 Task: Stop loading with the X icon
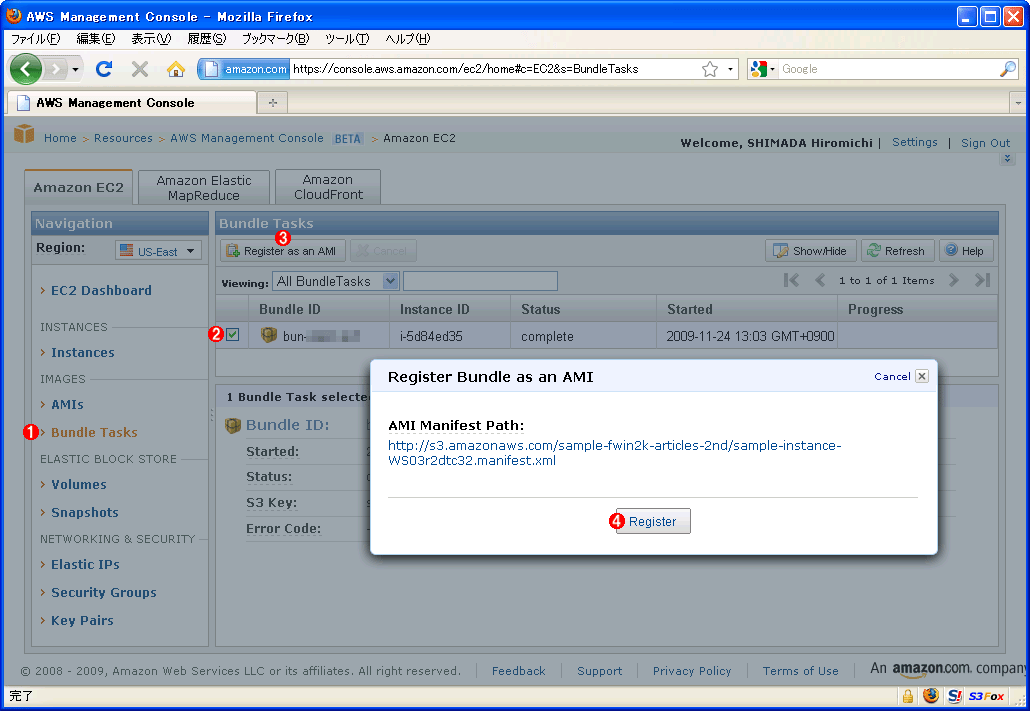139,68
